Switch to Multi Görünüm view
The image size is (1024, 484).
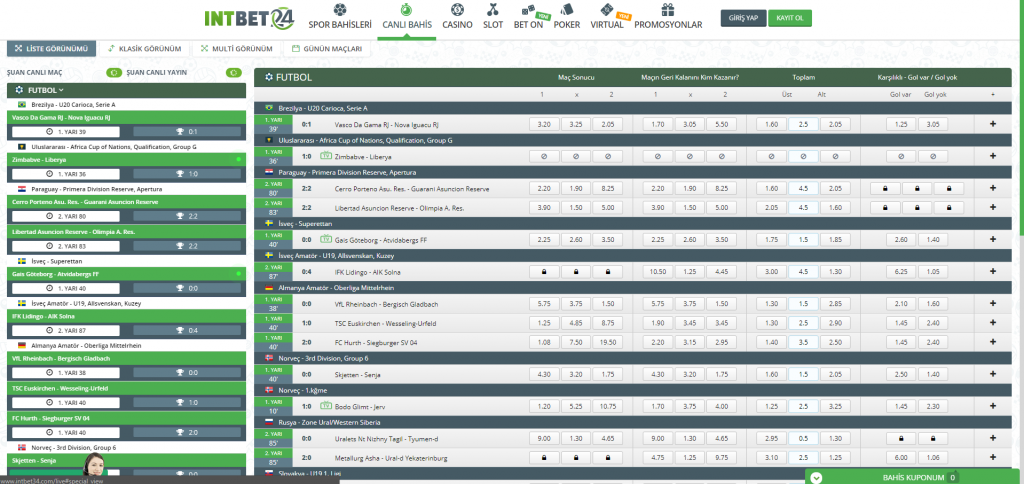point(236,48)
